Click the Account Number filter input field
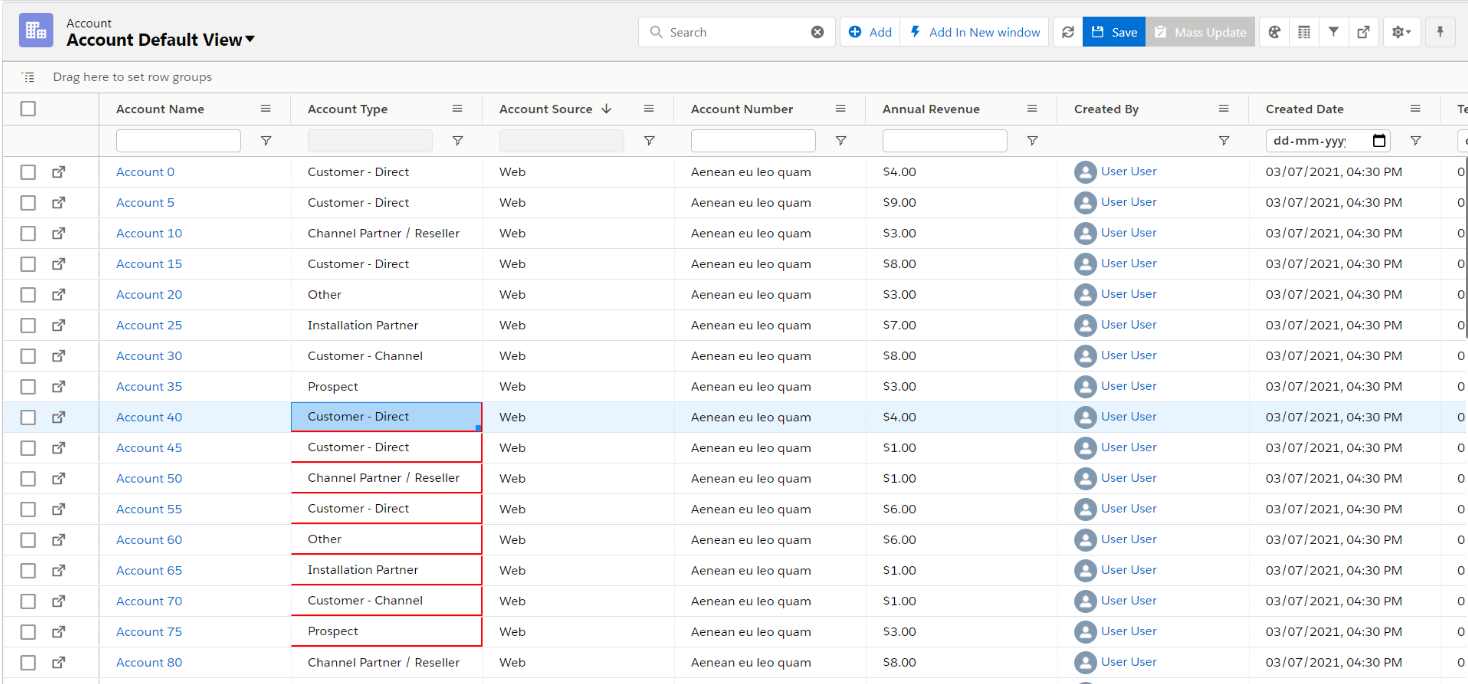 [752, 141]
